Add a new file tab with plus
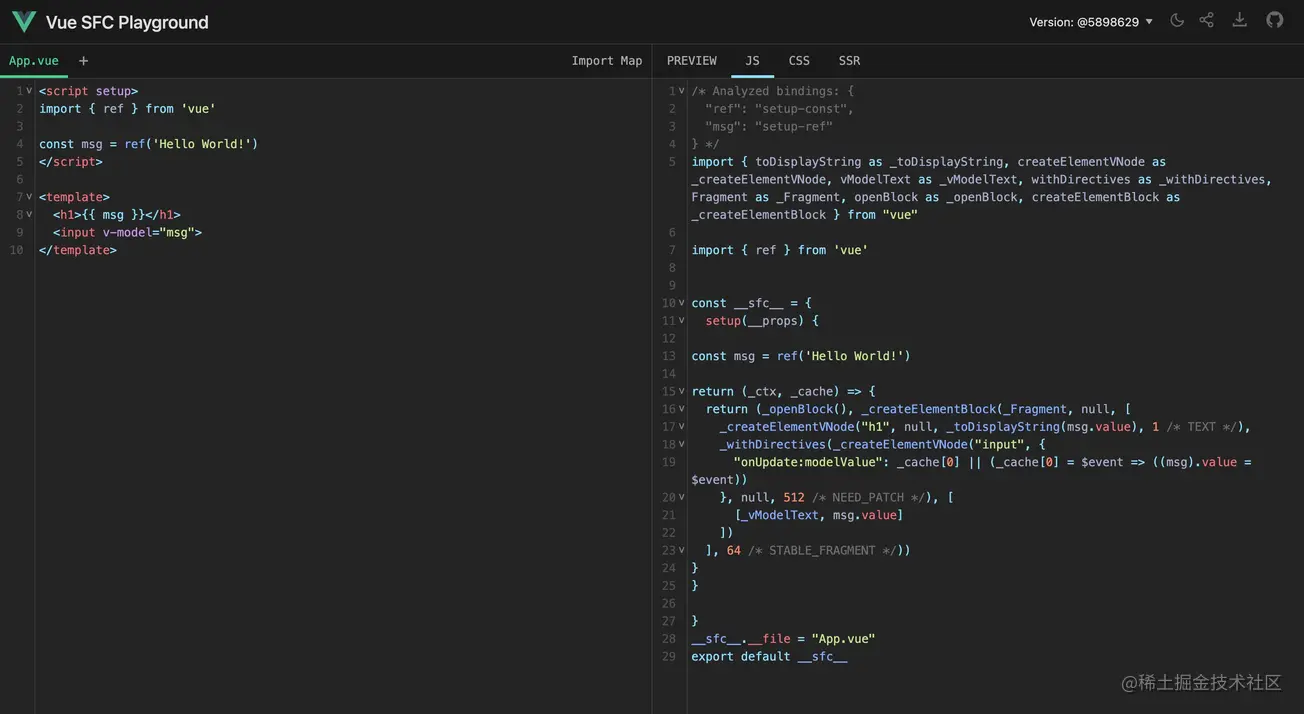The height and width of the screenshot is (714, 1304). click(x=83, y=61)
